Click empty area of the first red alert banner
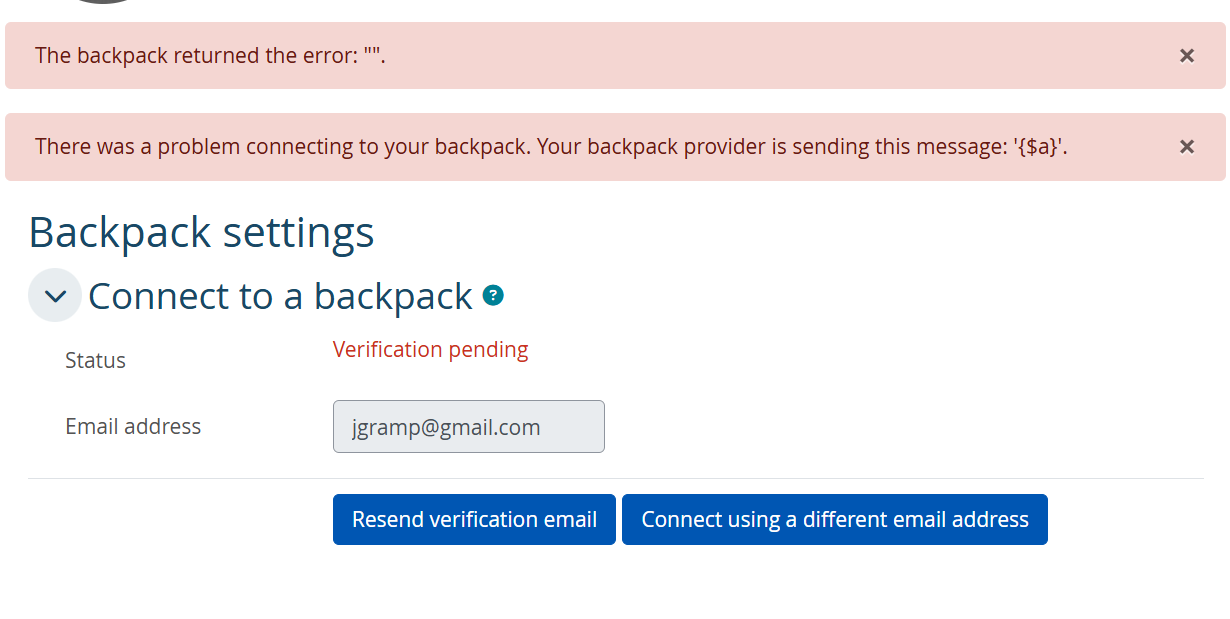Image resolution: width=1230 pixels, height=619 pixels. pos(780,56)
